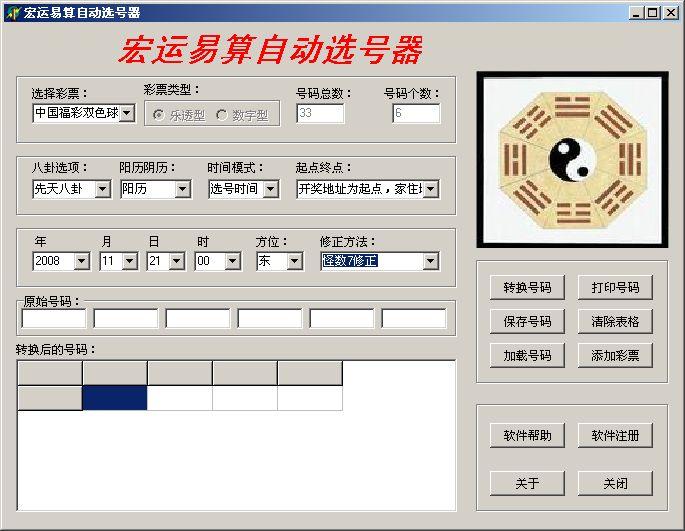
Task: Click the fifth 原始号码 input box
Action: (342, 318)
